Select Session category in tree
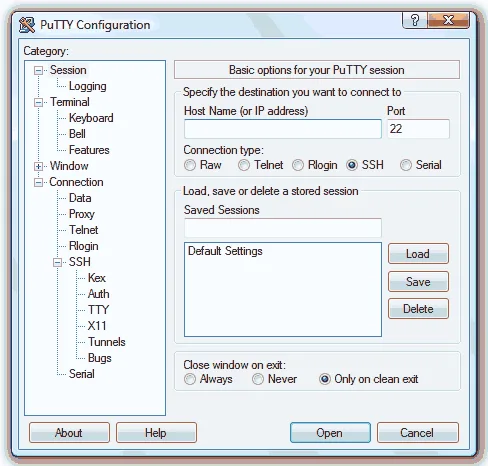The image size is (488, 466). click(x=68, y=70)
